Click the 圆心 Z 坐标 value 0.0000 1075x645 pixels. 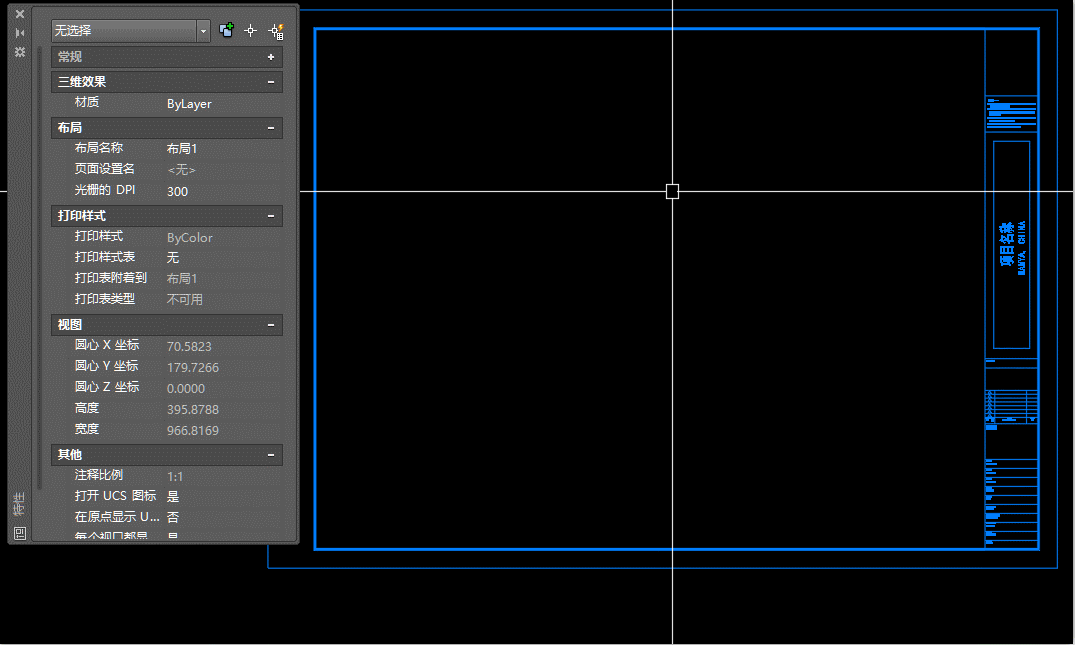tap(186, 389)
